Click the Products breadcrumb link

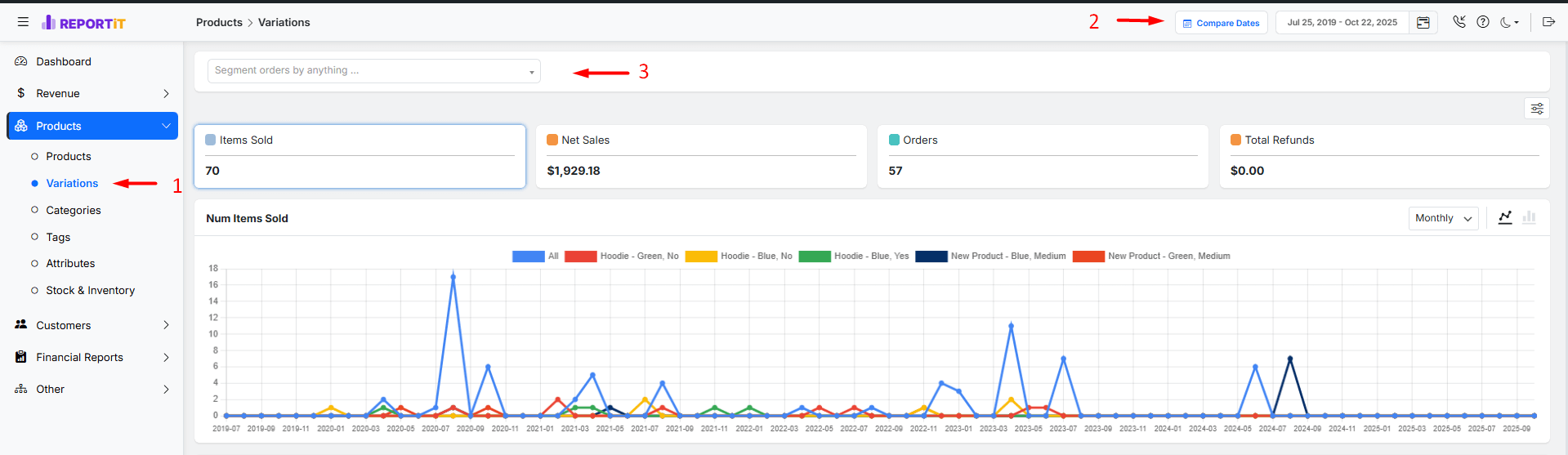pyautogui.click(x=219, y=22)
